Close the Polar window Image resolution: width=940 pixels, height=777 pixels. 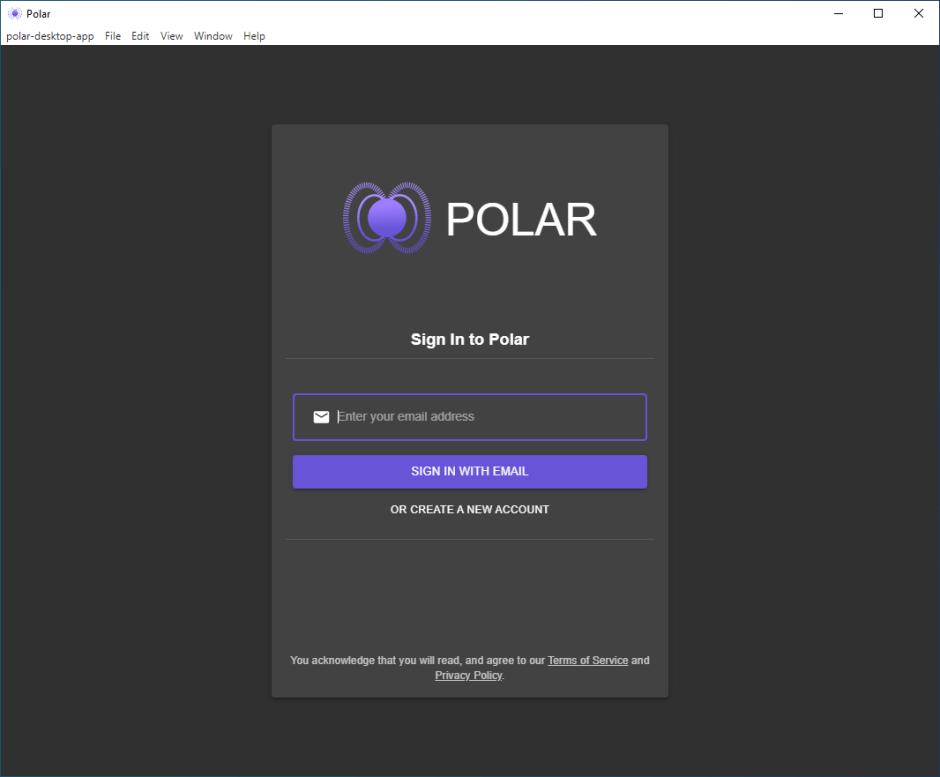point(918,13)
